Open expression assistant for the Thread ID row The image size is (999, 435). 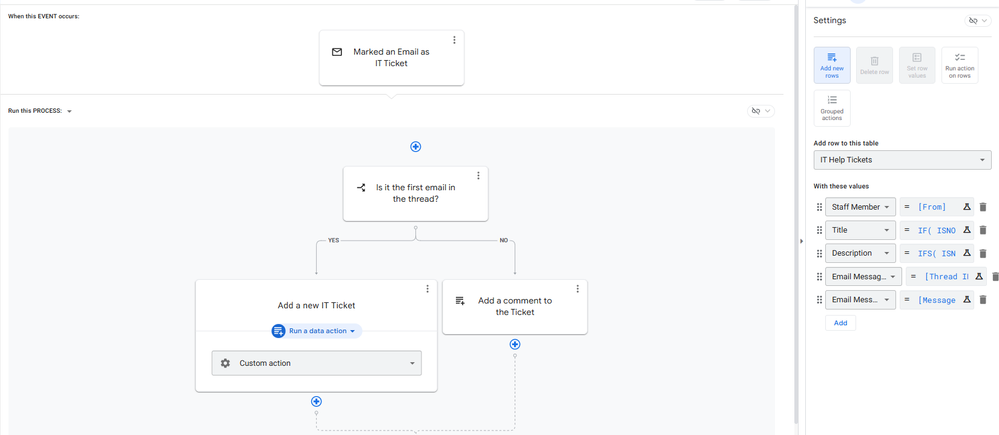(979, 276)
